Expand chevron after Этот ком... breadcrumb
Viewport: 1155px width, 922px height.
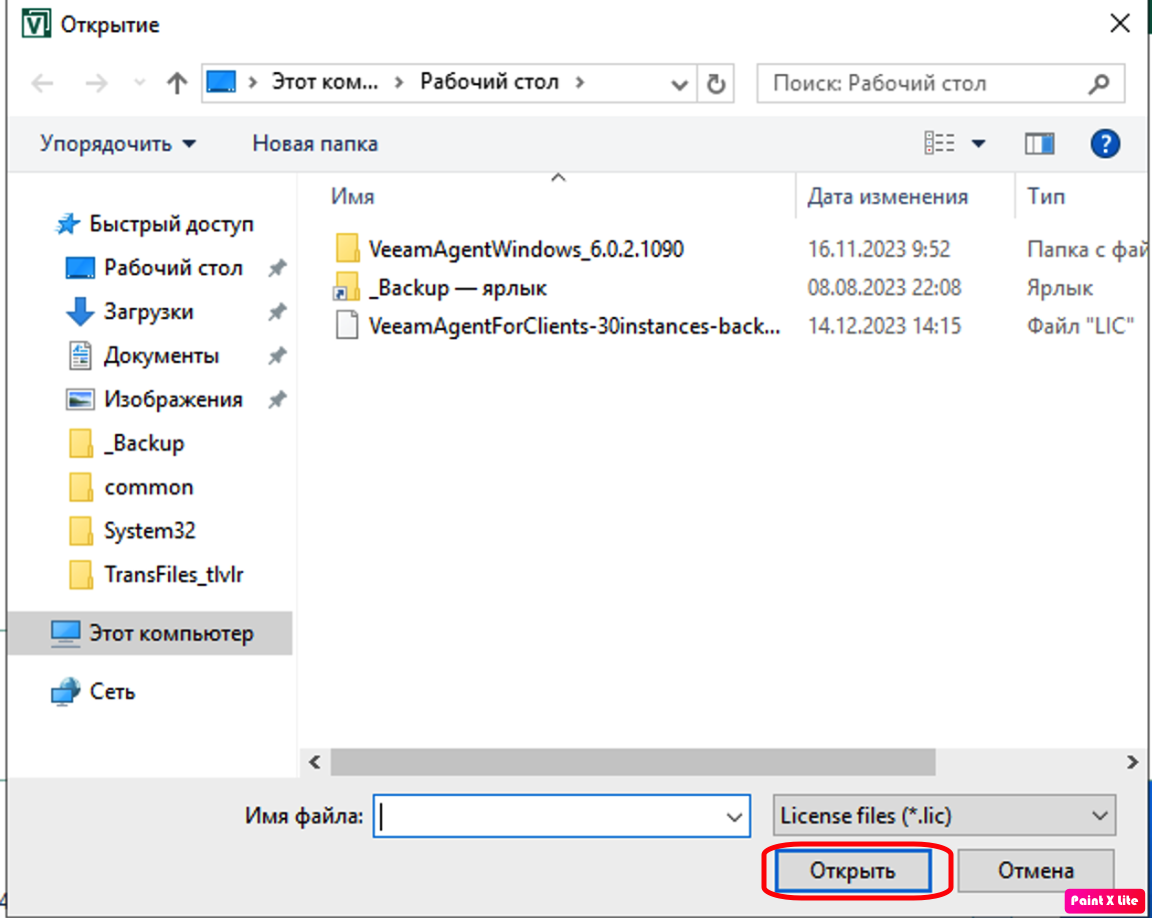(399, 82)
